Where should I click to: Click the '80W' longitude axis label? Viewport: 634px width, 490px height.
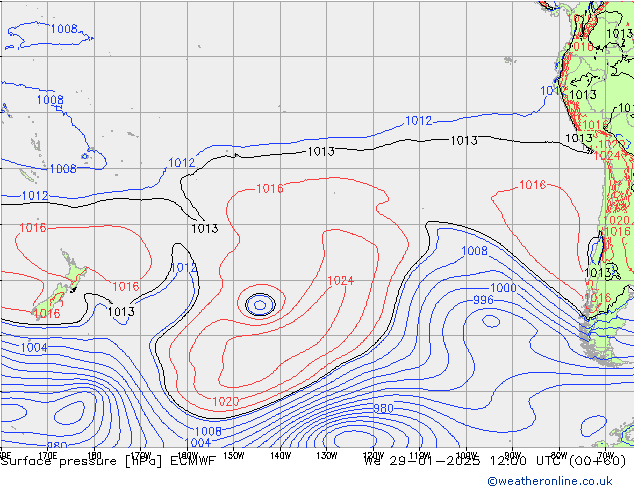click(559, 455)
